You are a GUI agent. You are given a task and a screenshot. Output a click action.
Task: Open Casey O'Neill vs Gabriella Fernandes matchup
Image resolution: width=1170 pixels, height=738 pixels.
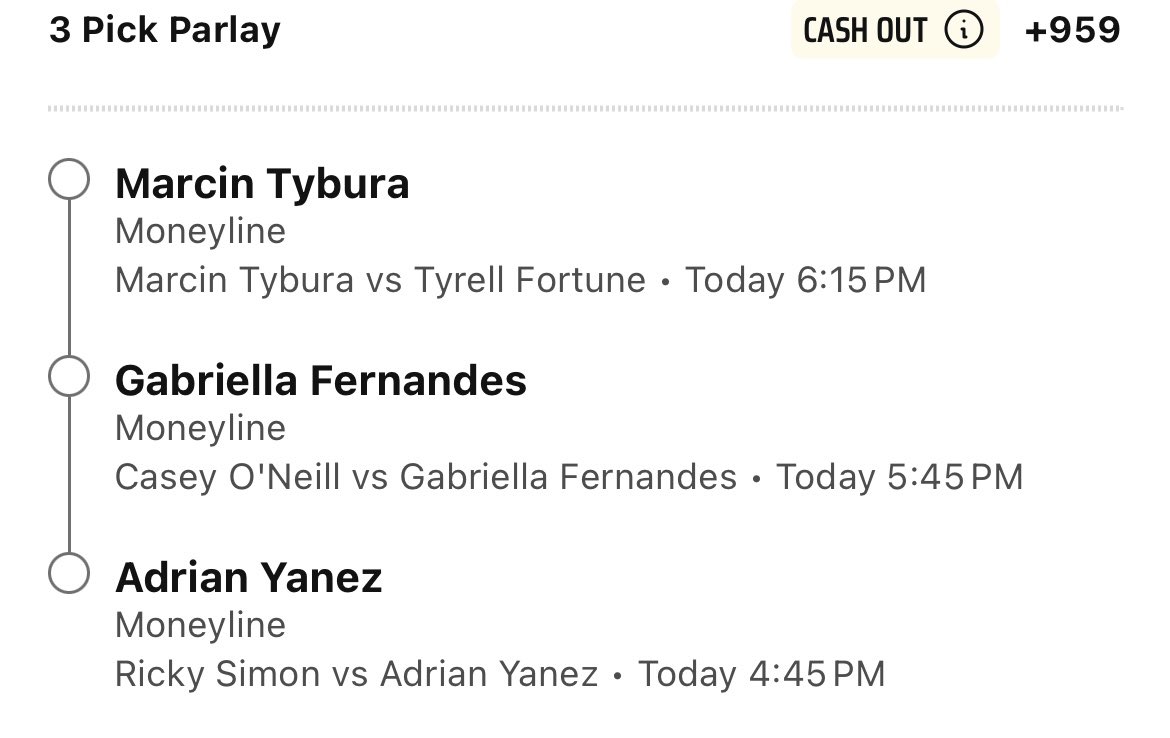pyautogui.click(x=426, y=477)
